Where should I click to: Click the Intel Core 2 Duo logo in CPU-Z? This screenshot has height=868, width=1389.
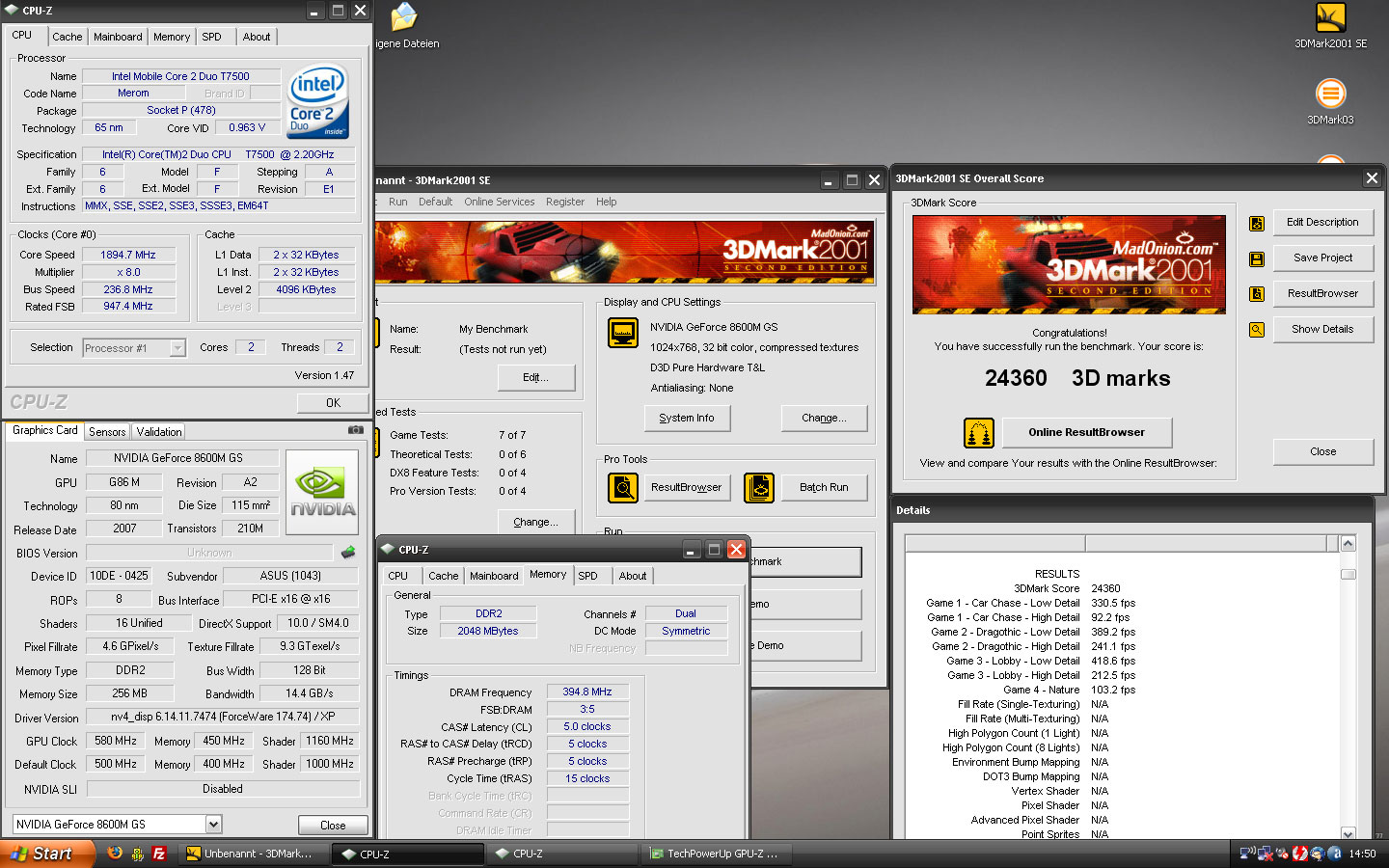318,101
